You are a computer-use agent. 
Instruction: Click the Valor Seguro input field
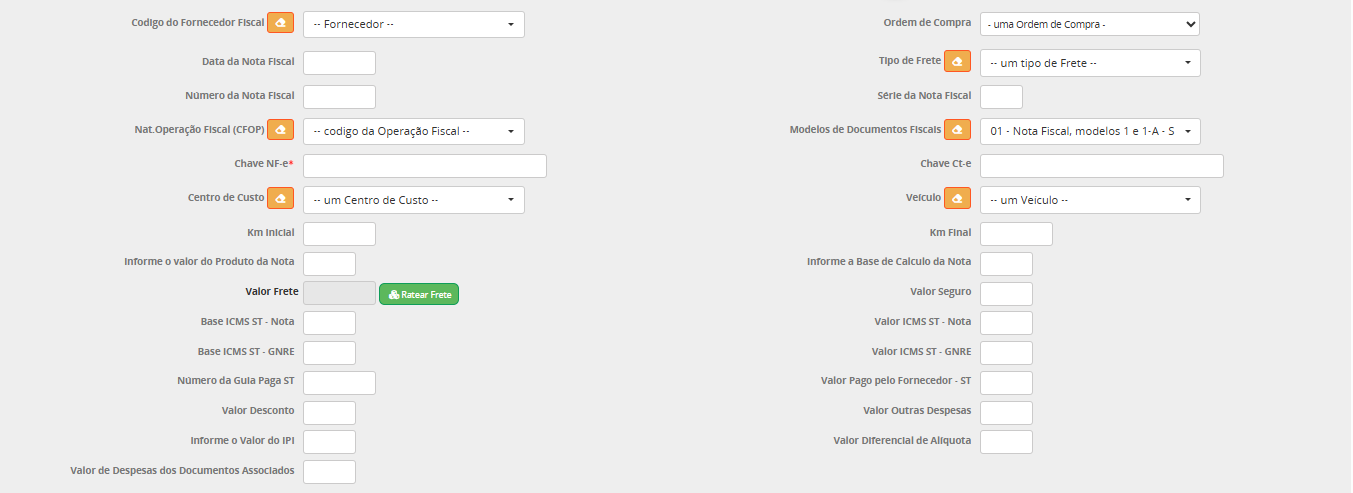(x=1006, y=293)
